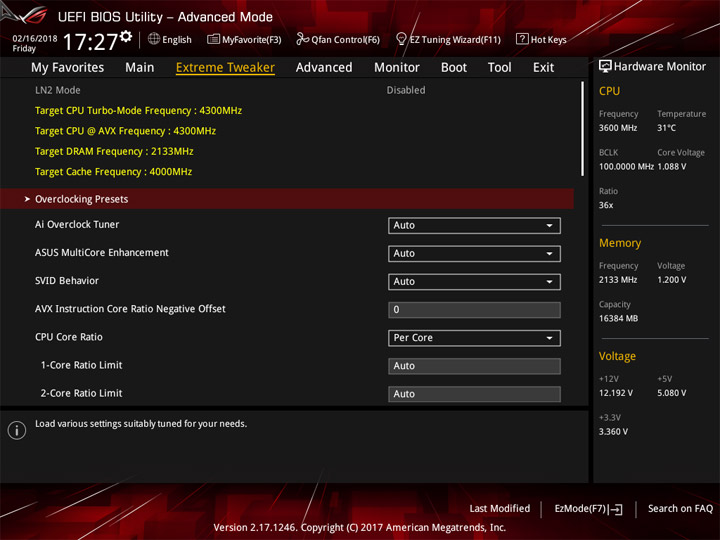Click CPU frequency 3600 MHz value
This screenshot has height=540, width=720.
618,128
